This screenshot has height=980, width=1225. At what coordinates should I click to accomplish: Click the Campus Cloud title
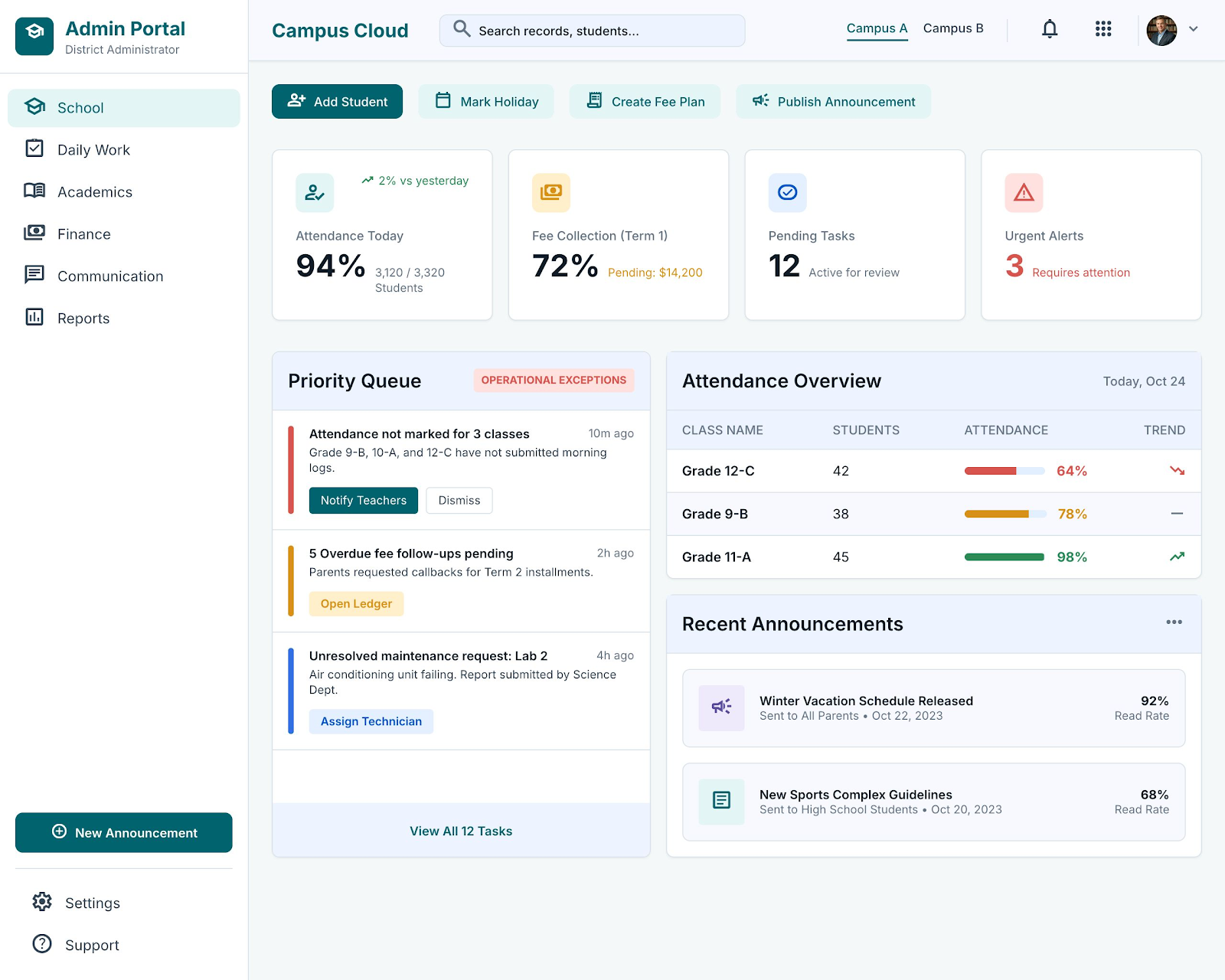(x=340, y=31)
